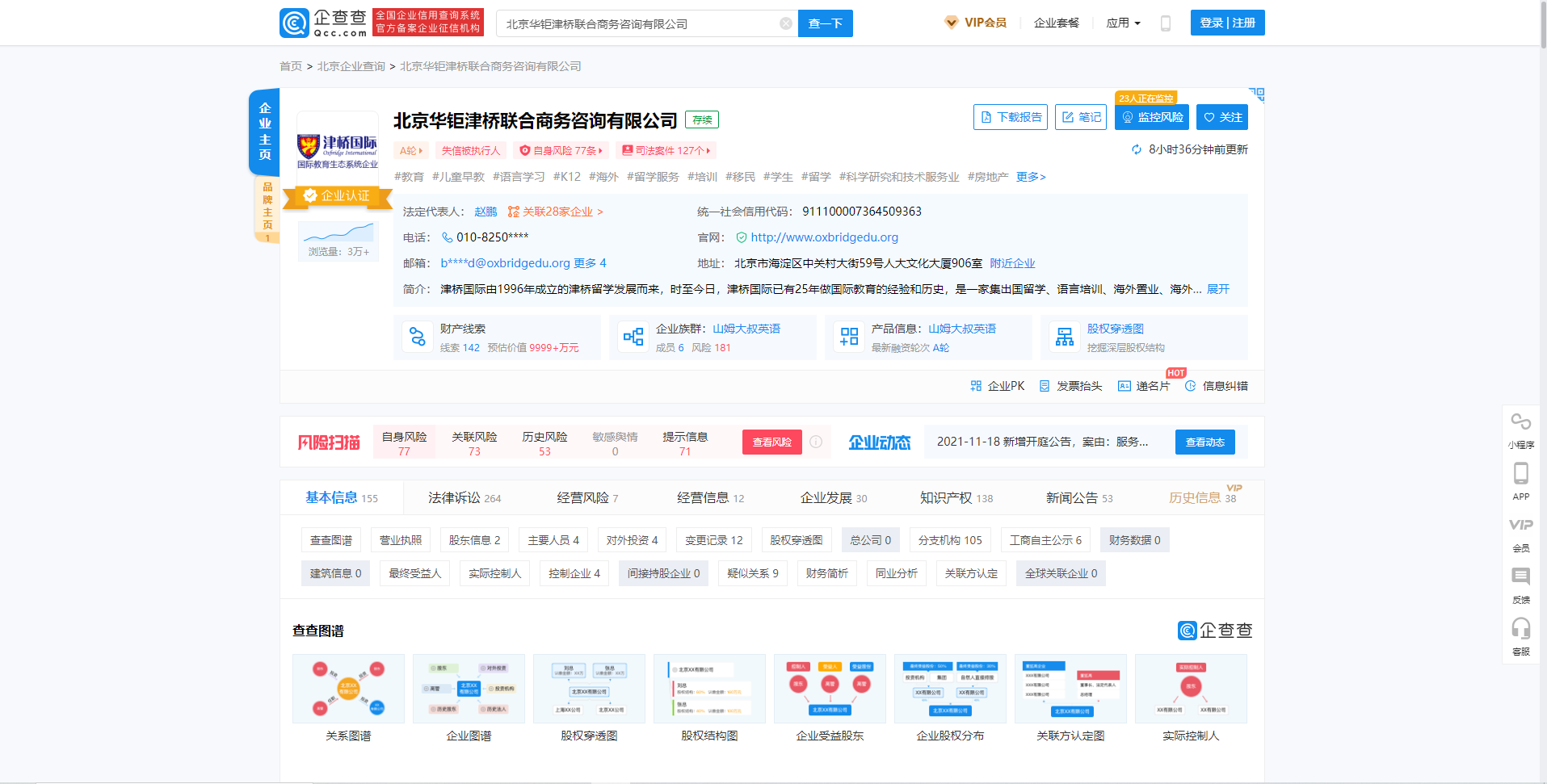Click the phone icon next to 010-8250****
The height and width of the screenshot is (784, 1547).
(447, 237)
